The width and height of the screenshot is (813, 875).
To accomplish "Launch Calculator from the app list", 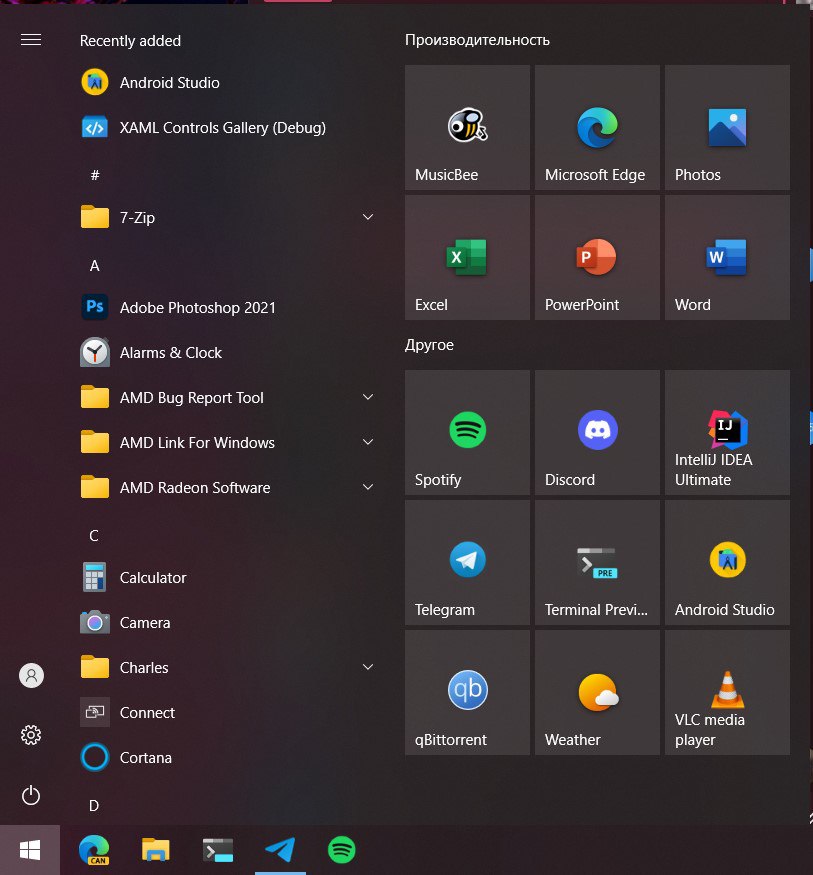I will [x=229, y=578].
